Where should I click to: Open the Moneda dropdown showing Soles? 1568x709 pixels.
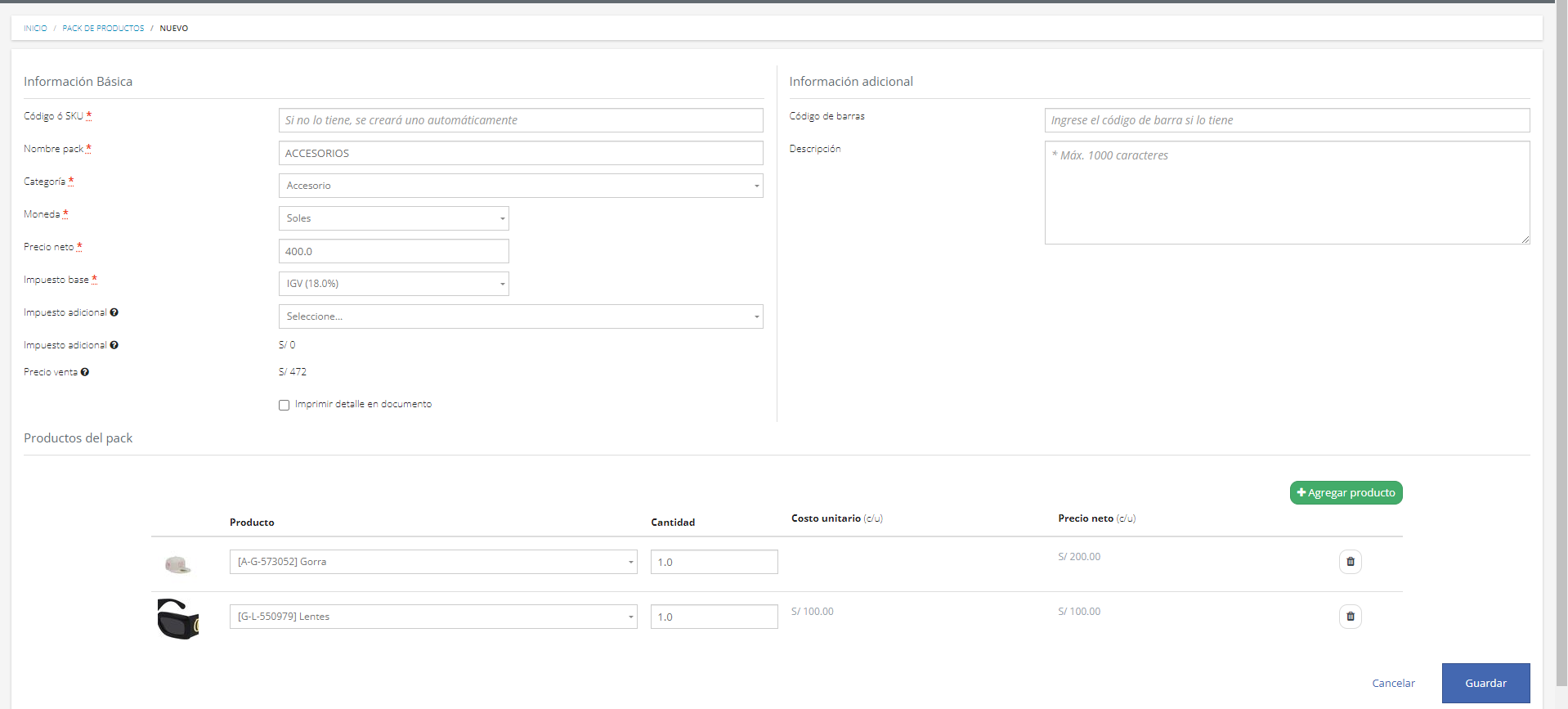pyautogui.click(x=394, y=218)
